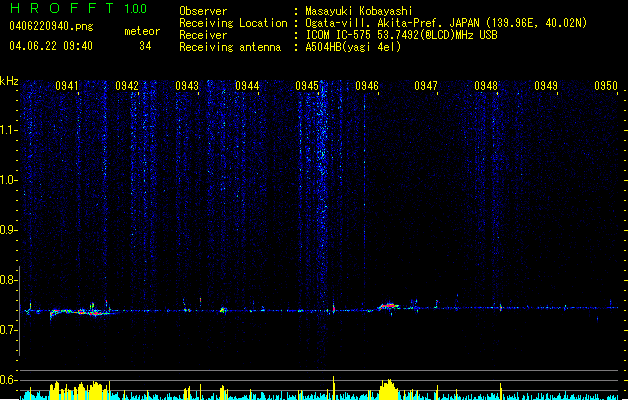This screenshot has height=400, width=629.
Task: Click the red meteor echo after 0946
Action: (388, 306)
